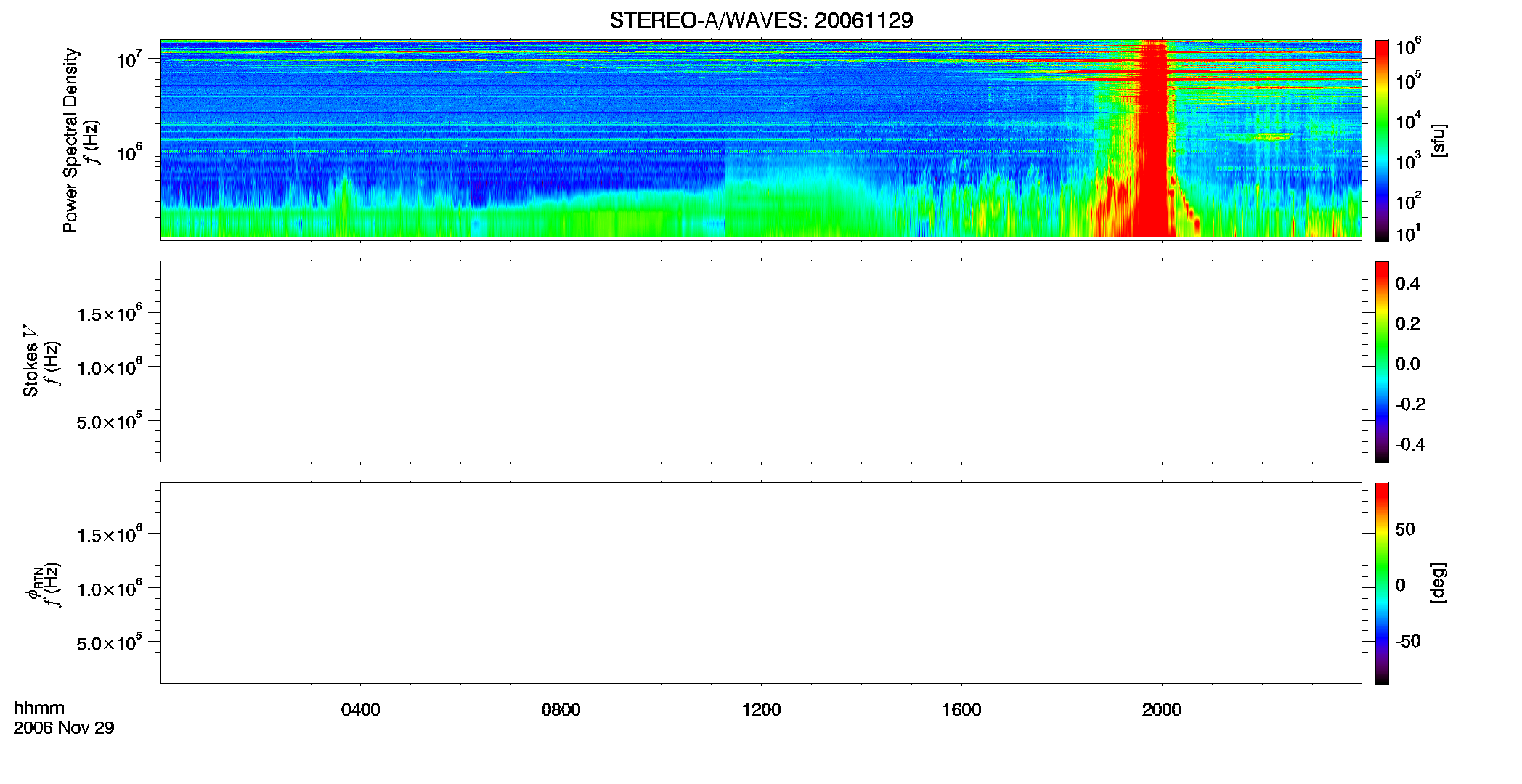Click the Stokes V axis label
The height and width of the screenshot is (784, 1522).
30,361
